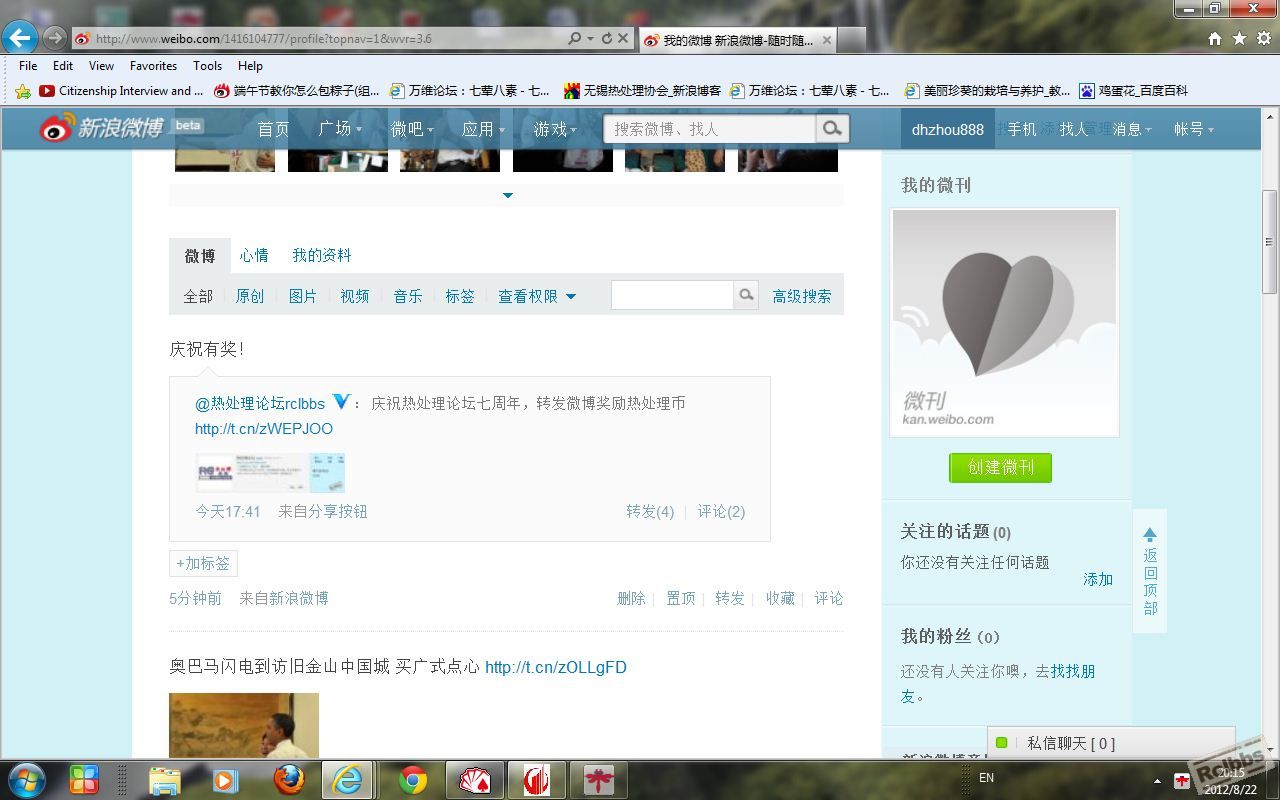Open the 鸡蛋花_百度百科 bookmark
The height and width of the screenshot is (800, 1280).
click(x=1134, y=91)
